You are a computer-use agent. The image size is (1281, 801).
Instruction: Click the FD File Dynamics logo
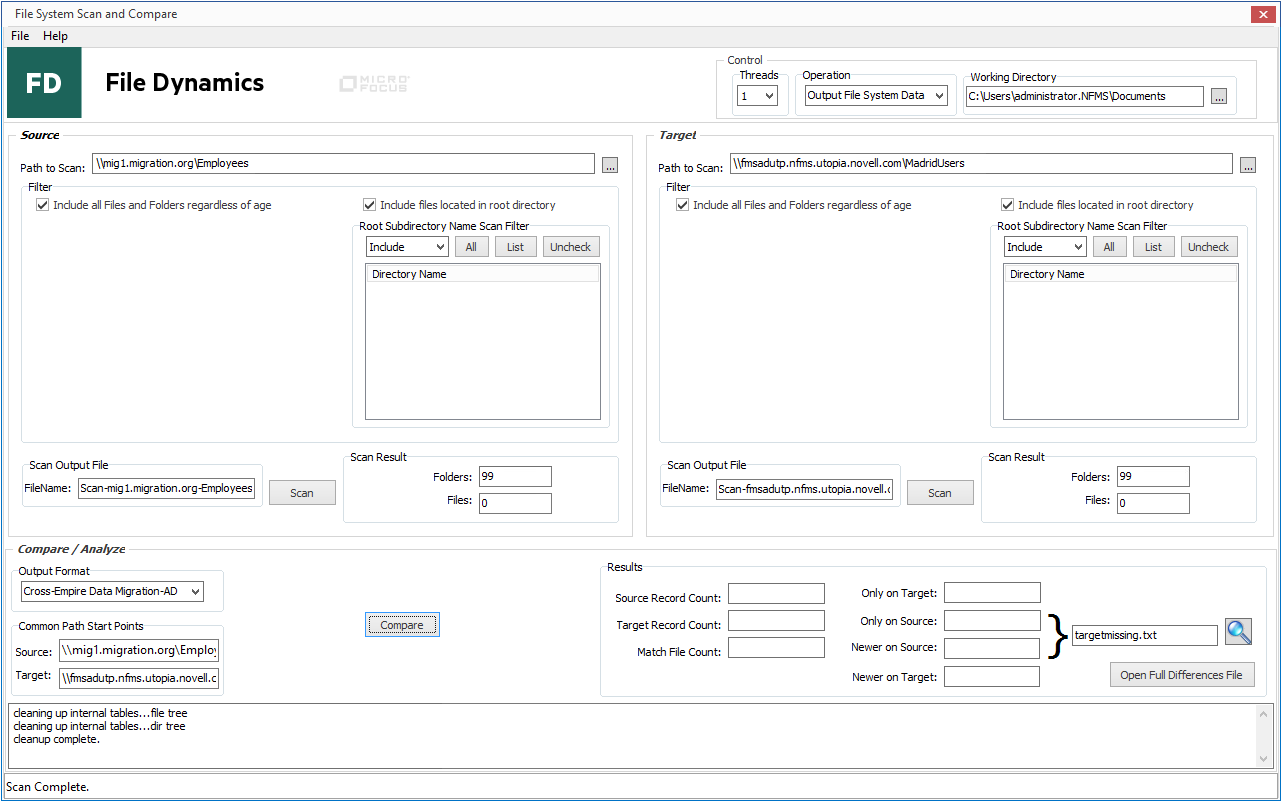pos(44,83)
